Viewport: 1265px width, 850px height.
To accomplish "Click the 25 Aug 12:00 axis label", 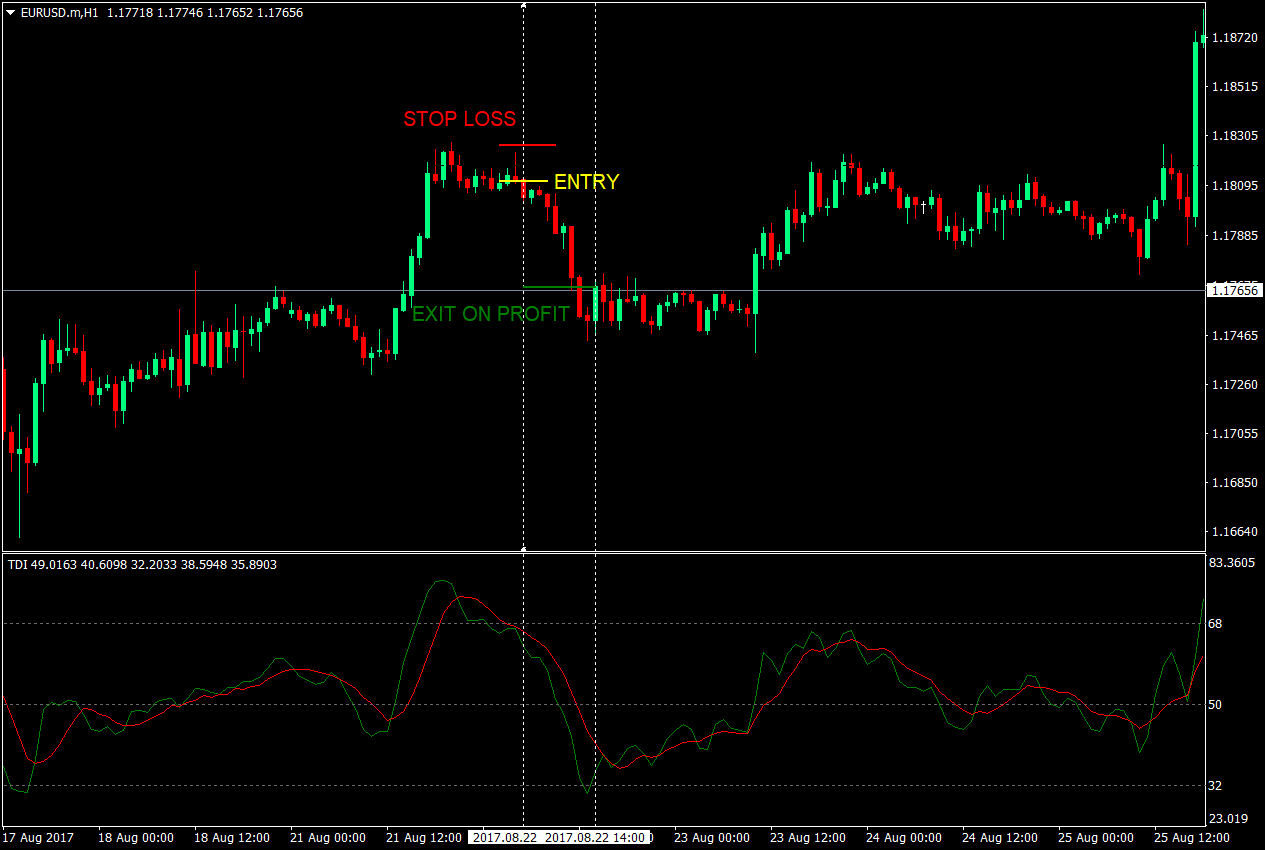I will pyautogui.click(x=1192, y=838).
